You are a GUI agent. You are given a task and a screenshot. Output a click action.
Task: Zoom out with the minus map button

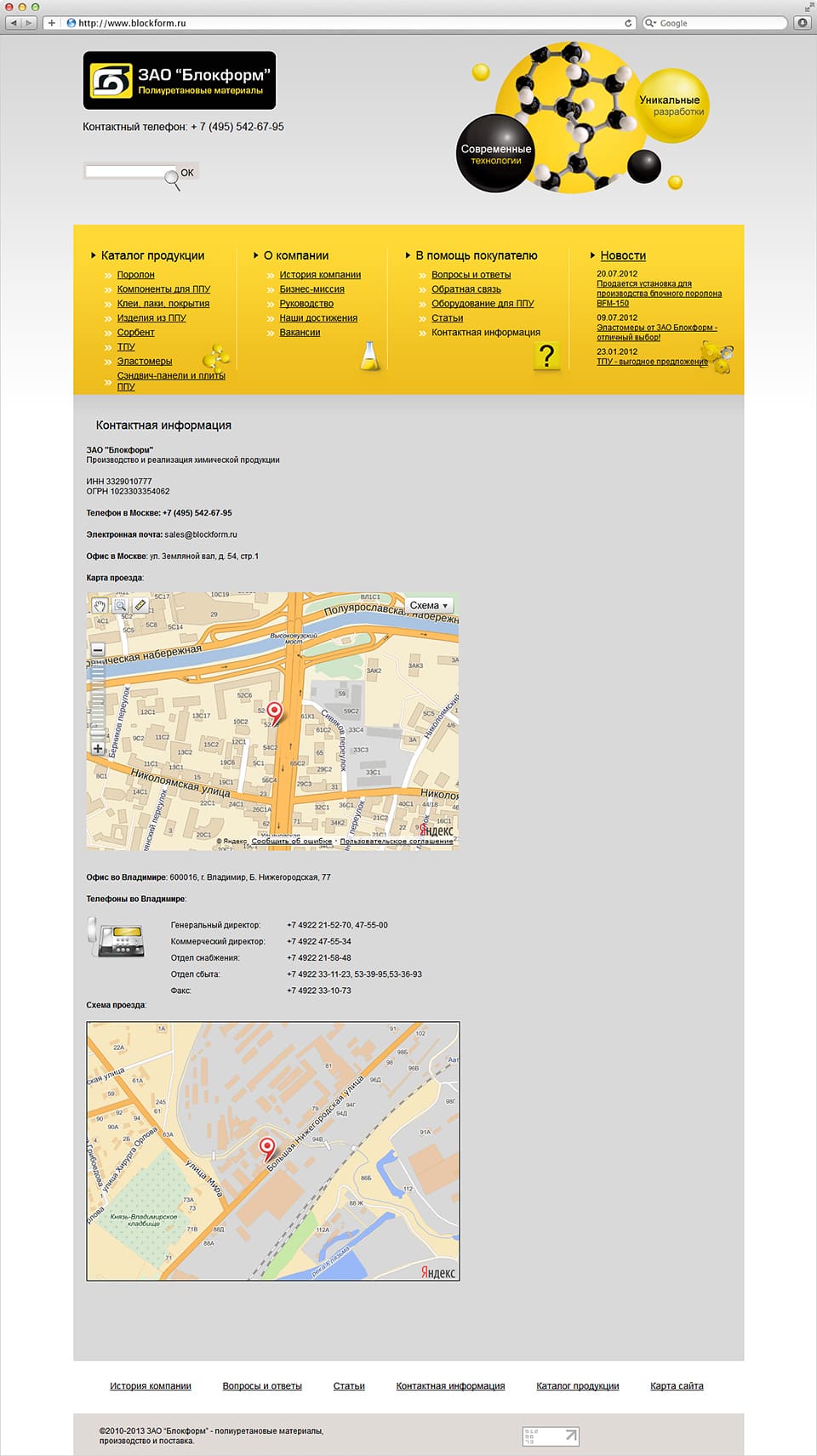[98, 650]
